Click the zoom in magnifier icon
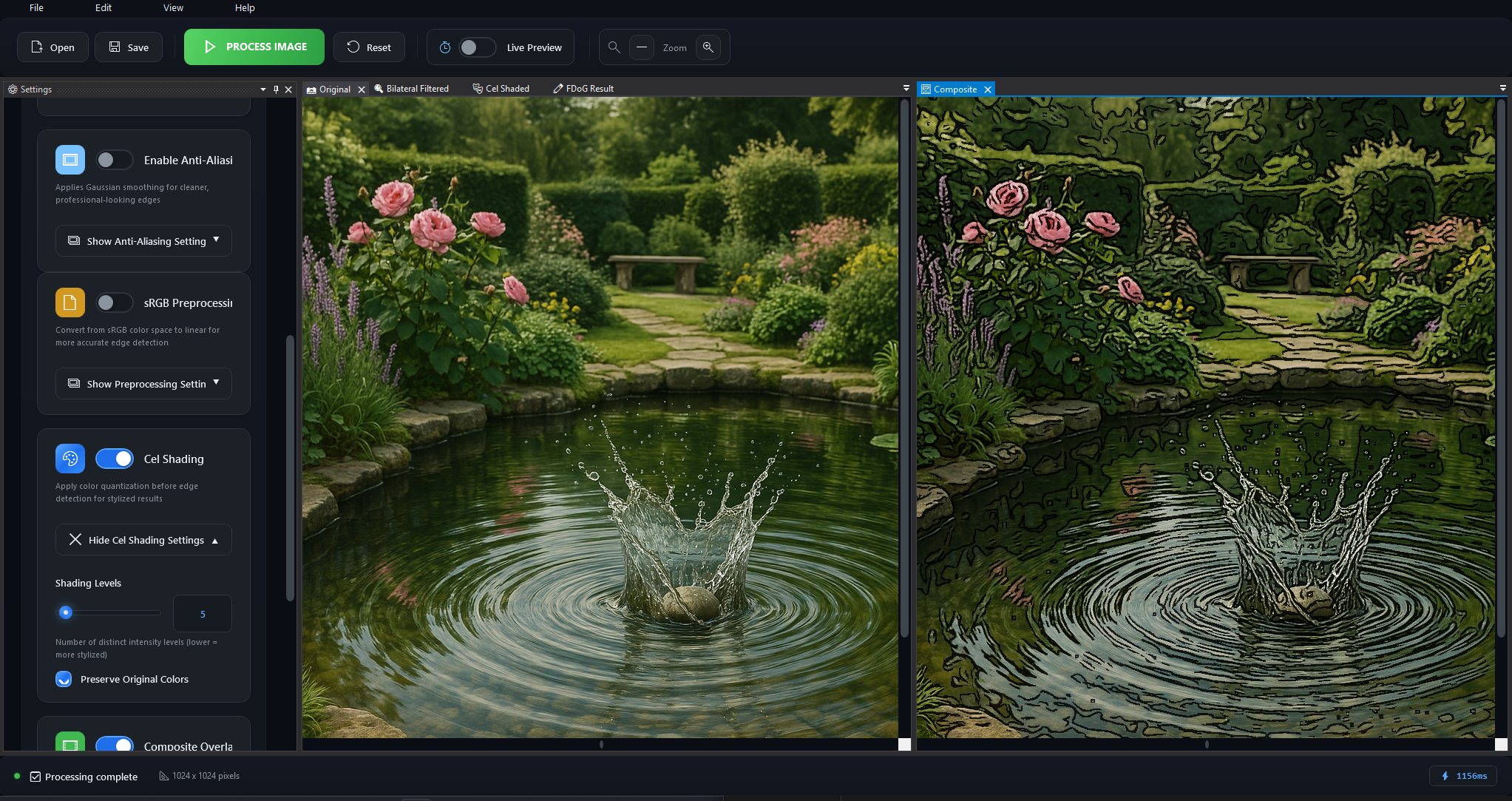 point(708,47)
